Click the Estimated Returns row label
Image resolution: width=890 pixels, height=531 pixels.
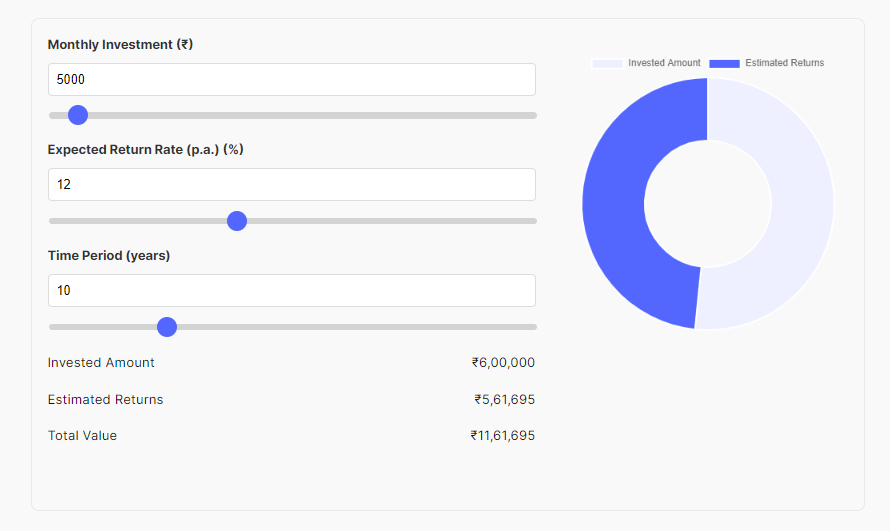coord(106,399)
